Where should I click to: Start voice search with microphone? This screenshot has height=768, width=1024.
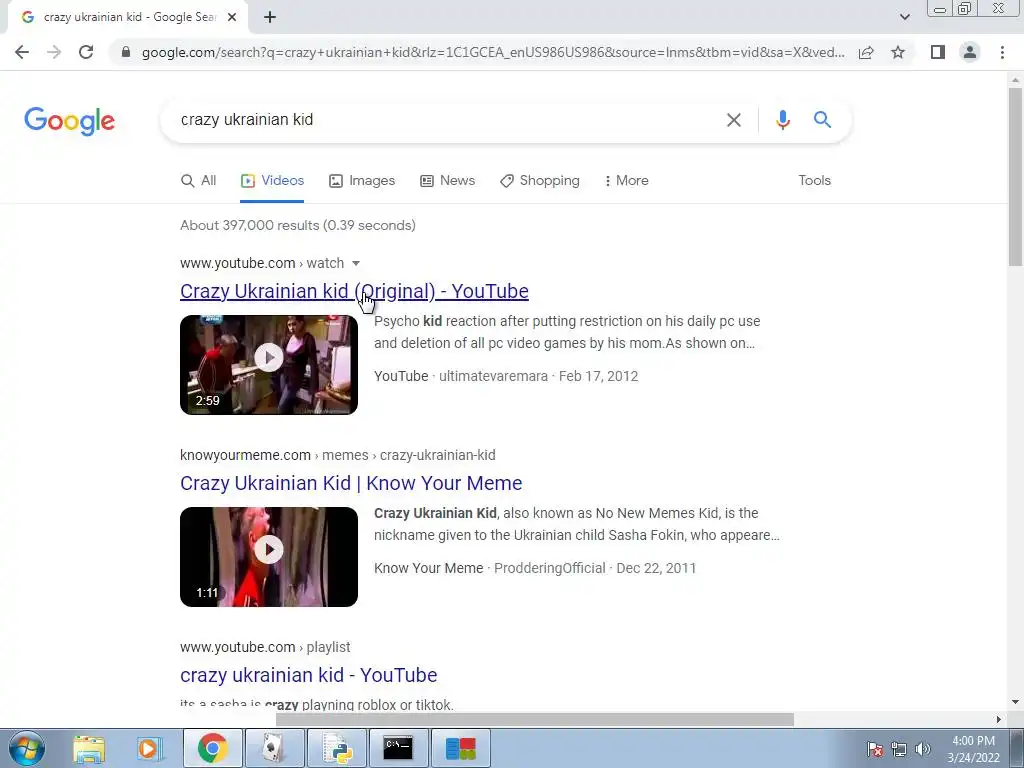point(782,120)
